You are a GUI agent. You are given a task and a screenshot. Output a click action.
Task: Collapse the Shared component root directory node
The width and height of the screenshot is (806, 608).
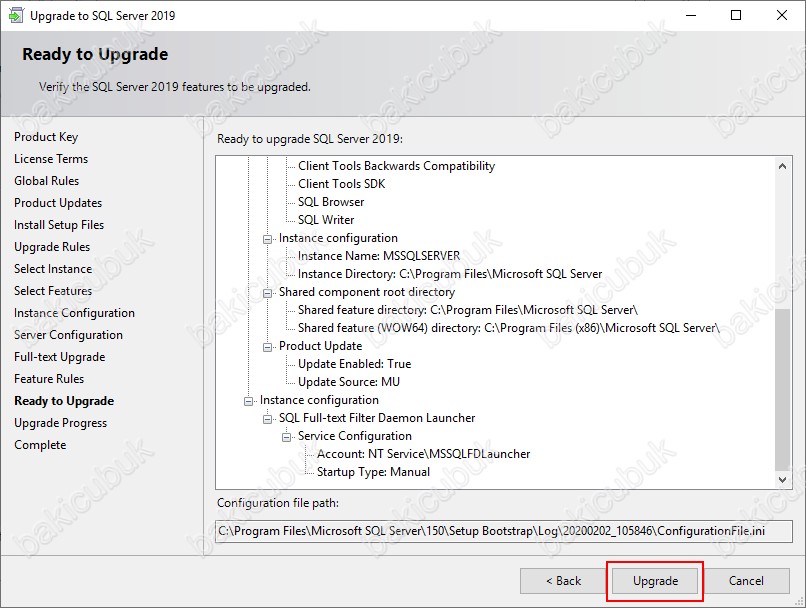point(268,293)
